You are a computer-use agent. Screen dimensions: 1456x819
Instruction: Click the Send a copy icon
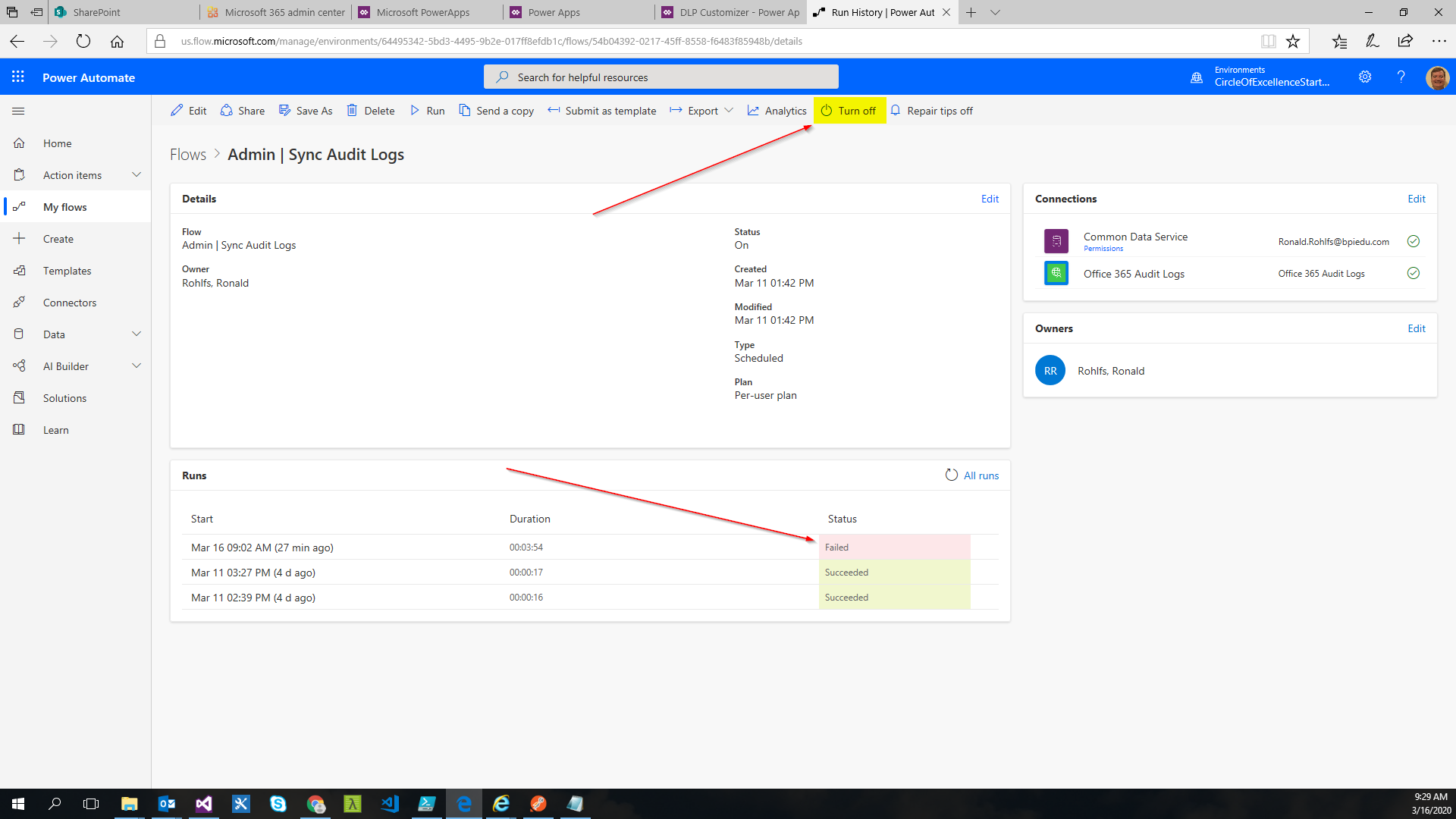[x=464, y=111]
